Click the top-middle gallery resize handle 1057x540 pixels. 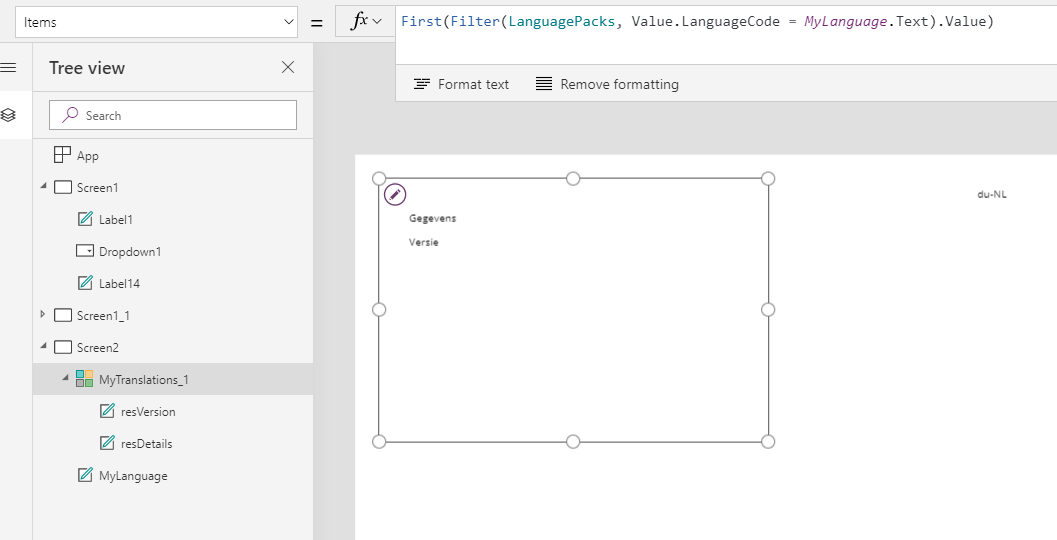(x=573, y=178)
